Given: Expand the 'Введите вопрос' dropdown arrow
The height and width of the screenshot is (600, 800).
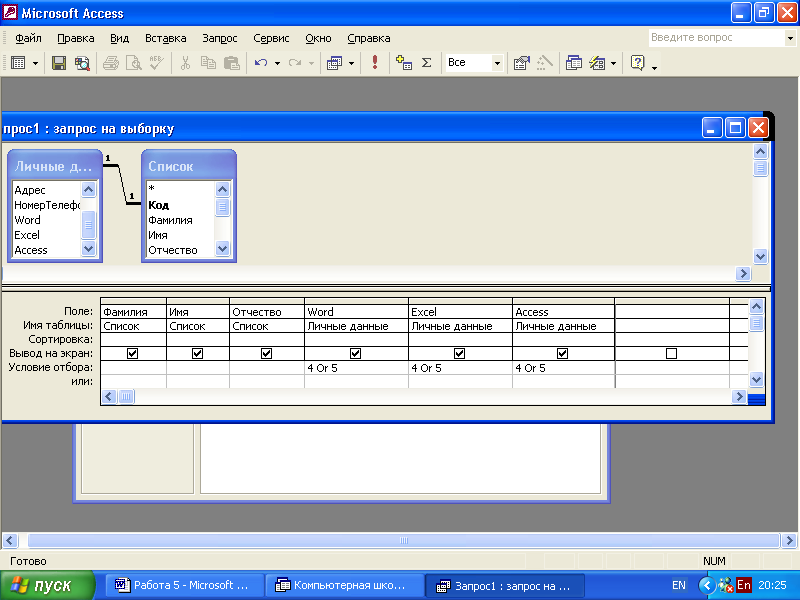Looking at the screenshot, I should click(790, 38).
